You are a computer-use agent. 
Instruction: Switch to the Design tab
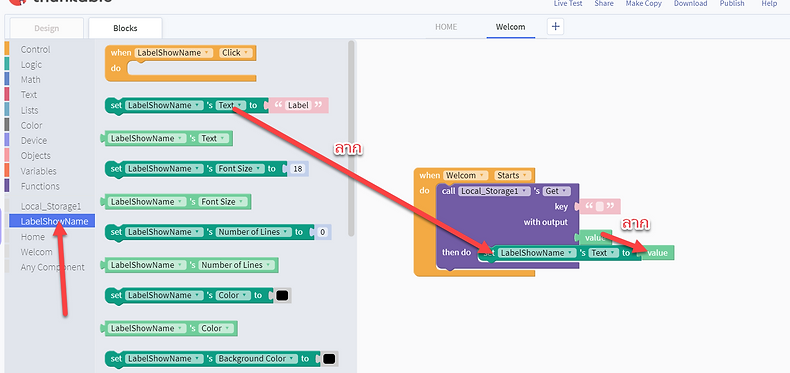[x=46, y=28]
